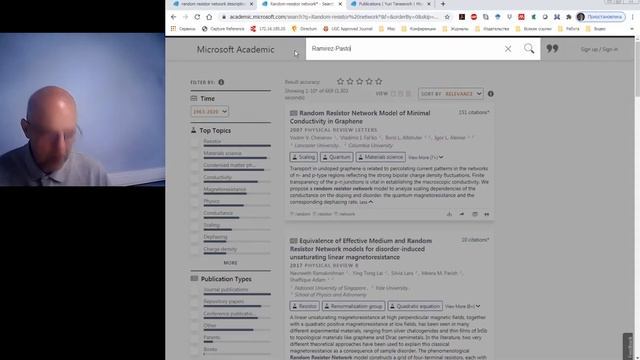Click the browser profile avatar
The image size is (640, 360).
pos(581,17)
